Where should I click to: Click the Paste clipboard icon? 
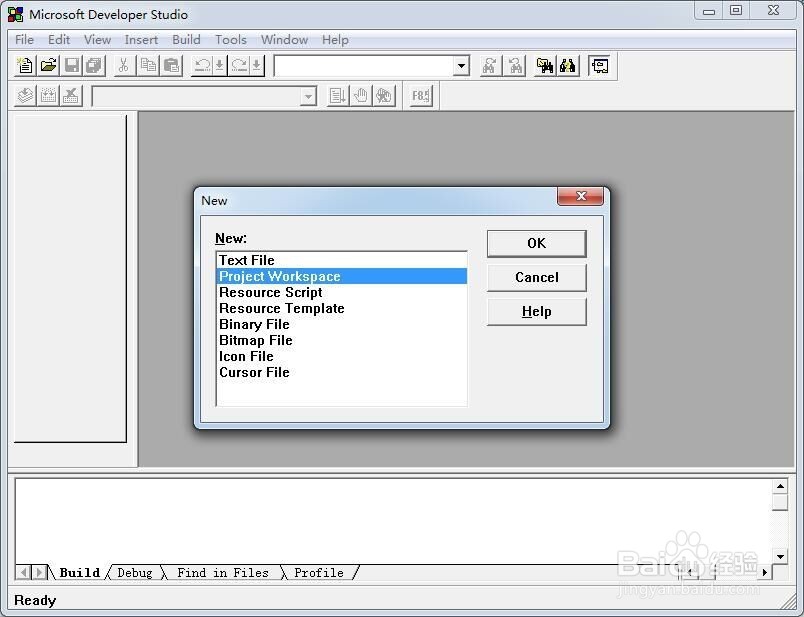pyautogui.click(x=172, y=66)
